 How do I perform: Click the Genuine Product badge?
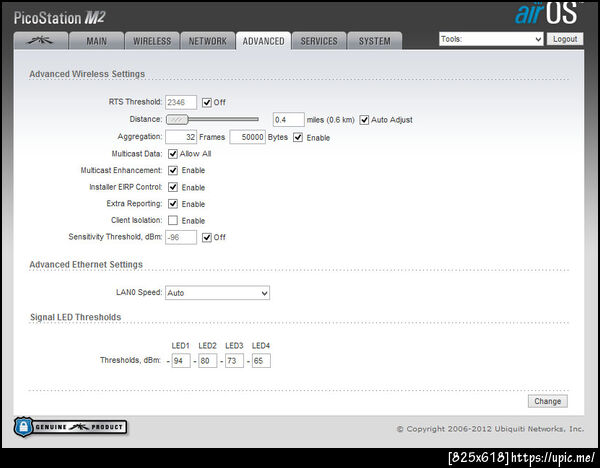pos(70,427)
